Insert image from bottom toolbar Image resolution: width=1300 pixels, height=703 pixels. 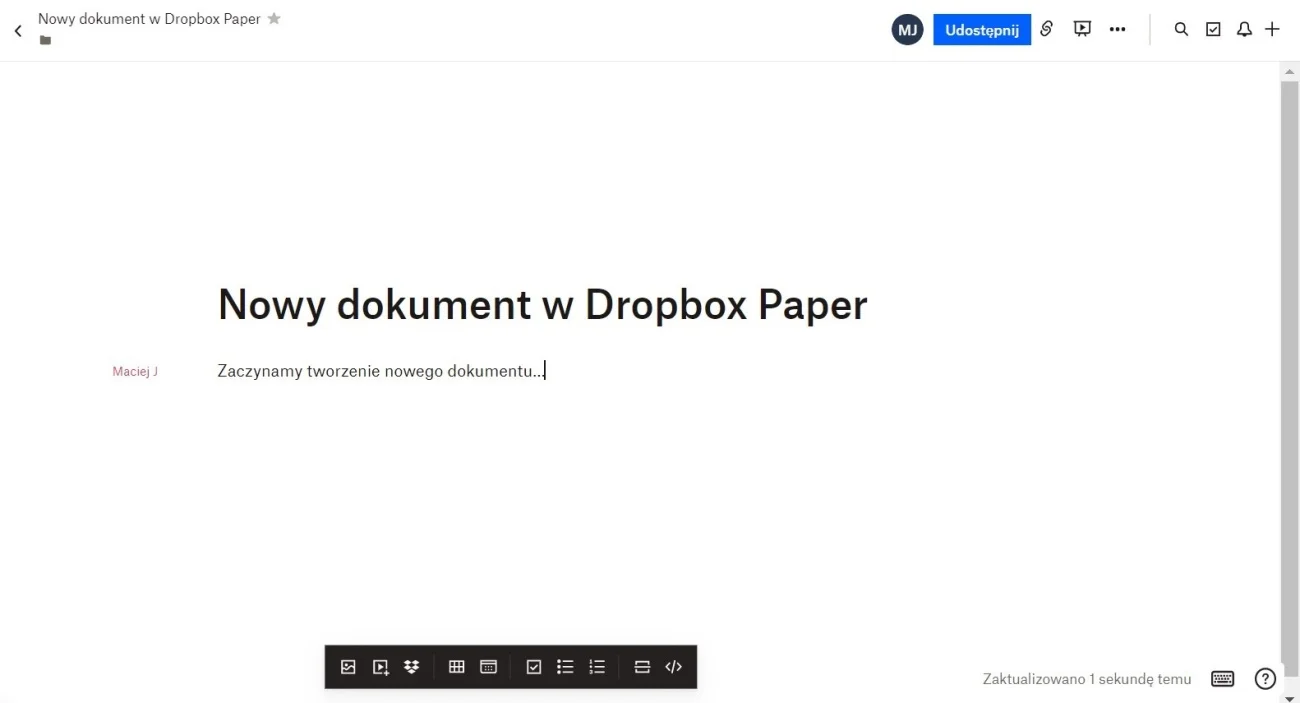pyautogui.click(x=348, y=667)
